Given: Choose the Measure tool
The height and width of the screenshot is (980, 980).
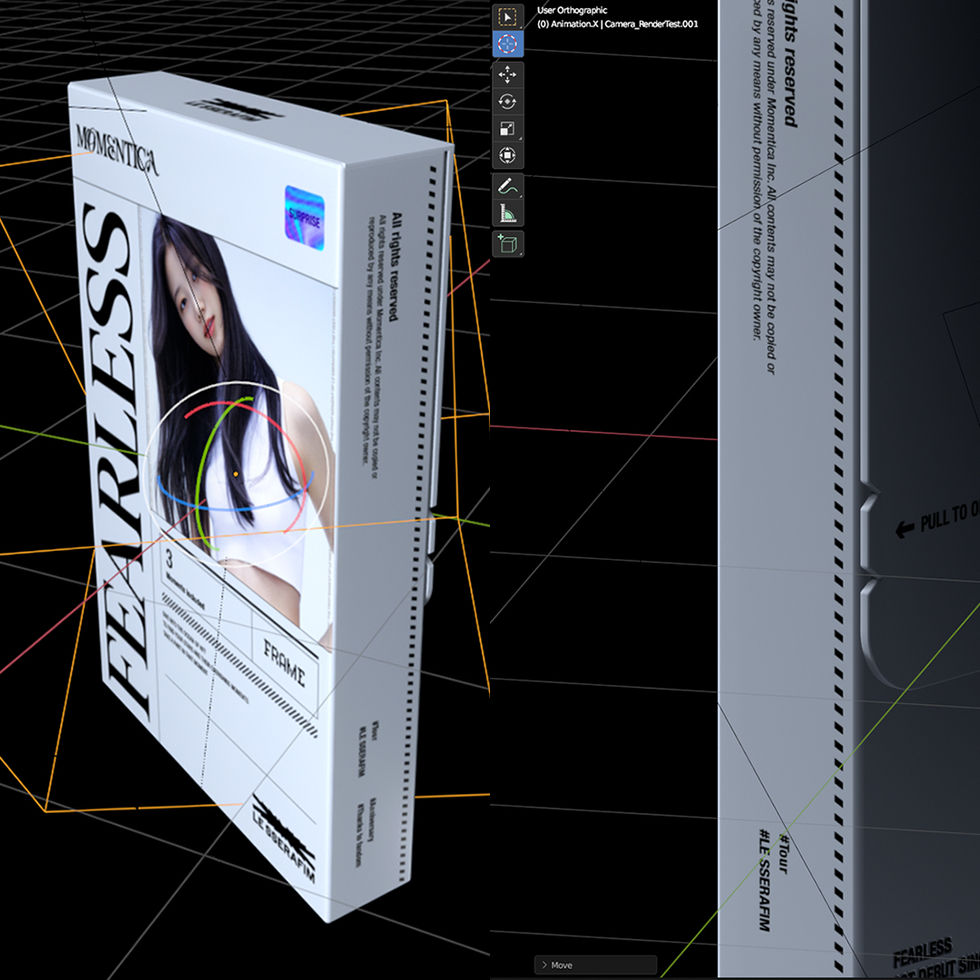Looking at the screenshot, I should pos(508,213).
